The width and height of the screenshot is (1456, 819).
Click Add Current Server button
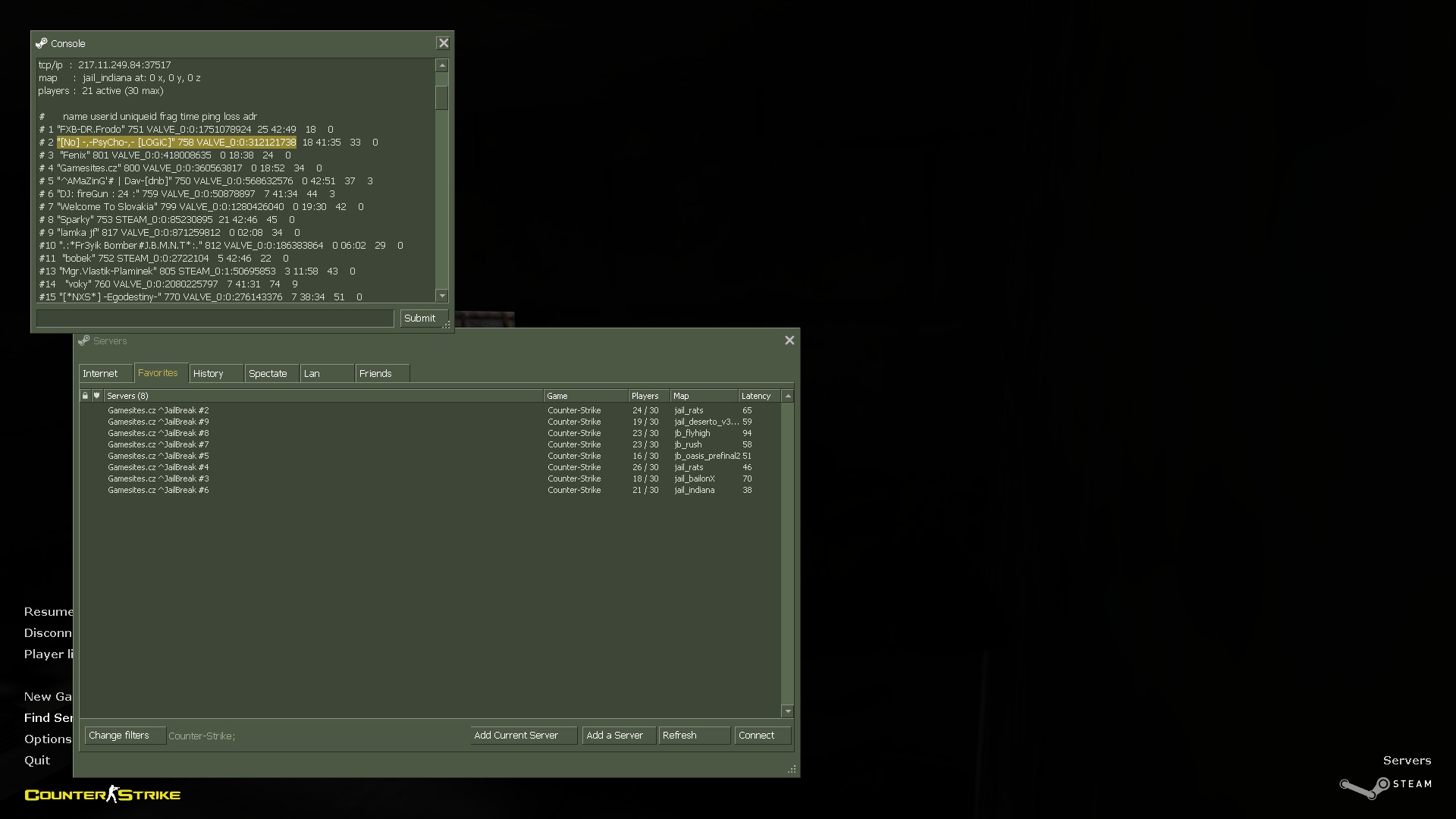pyautogui.click(x=523, y=736)
